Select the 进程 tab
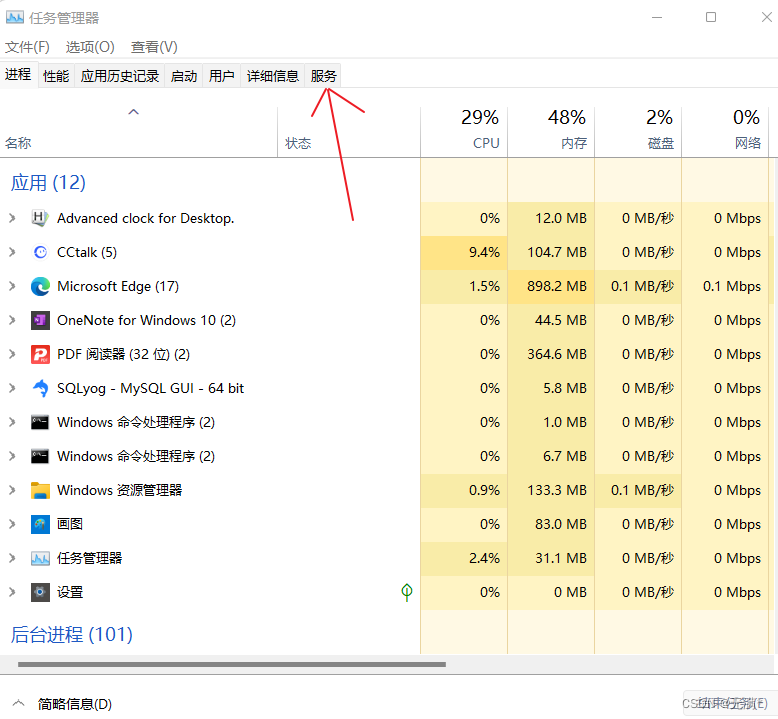778x719 pixels. pyautogui.click(x=18, y=75)
